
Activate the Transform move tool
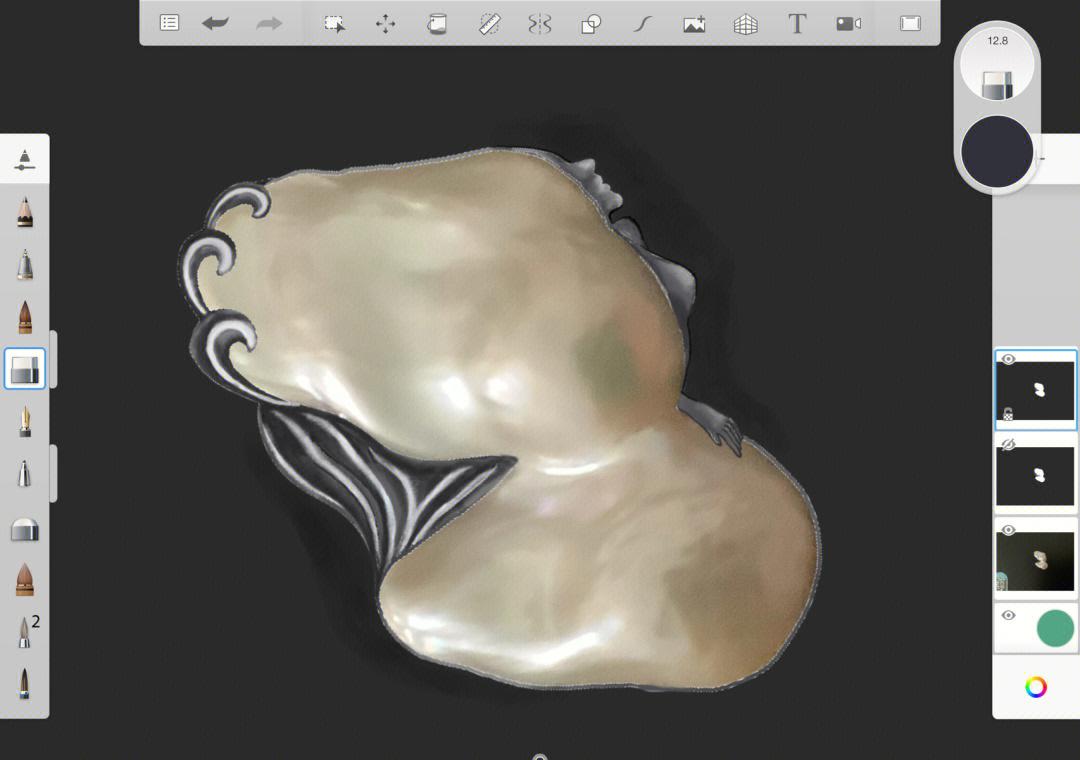click(x=386, y=24)
